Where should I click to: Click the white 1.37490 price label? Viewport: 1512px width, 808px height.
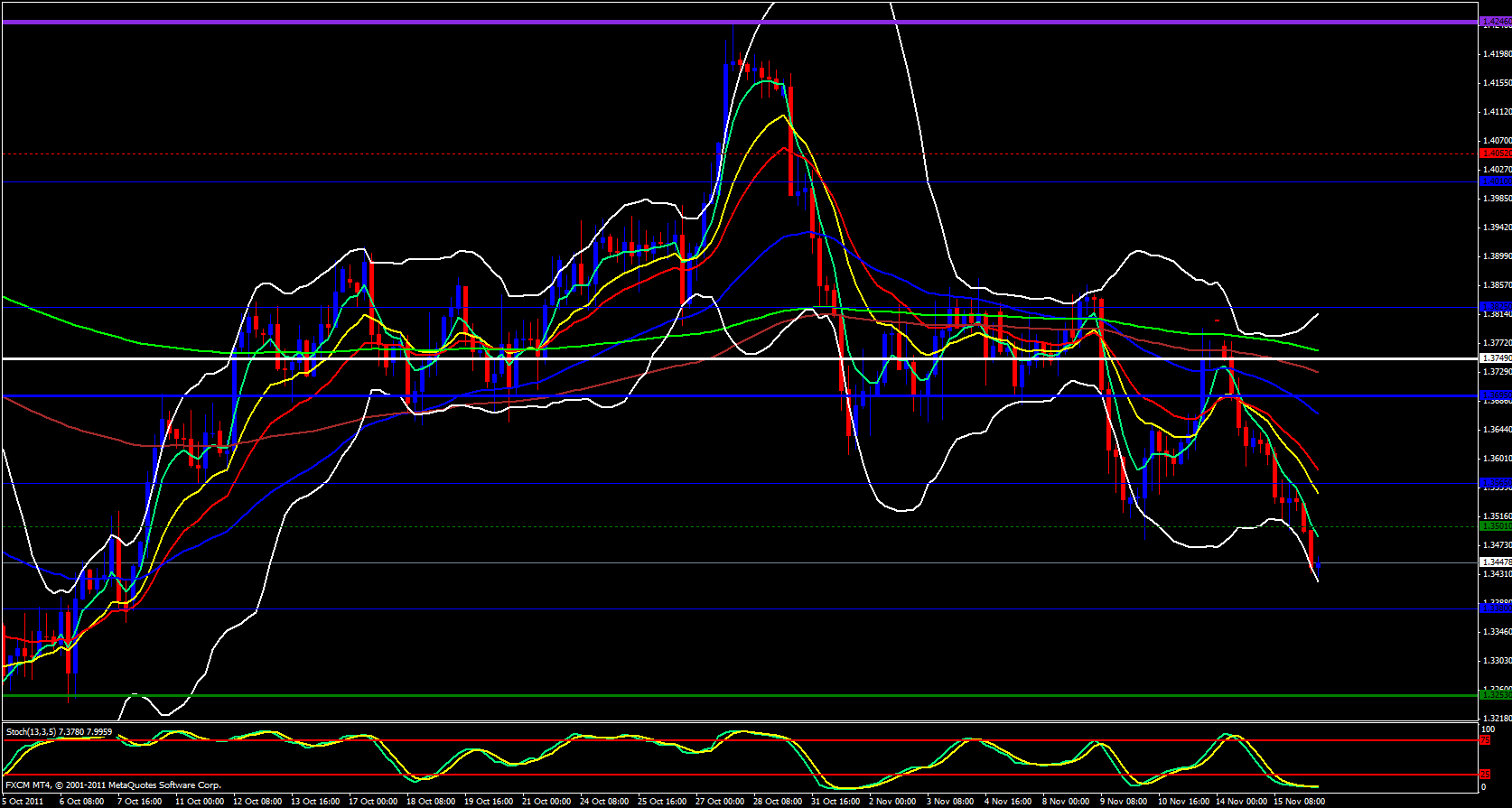[x=1495, y=358]
